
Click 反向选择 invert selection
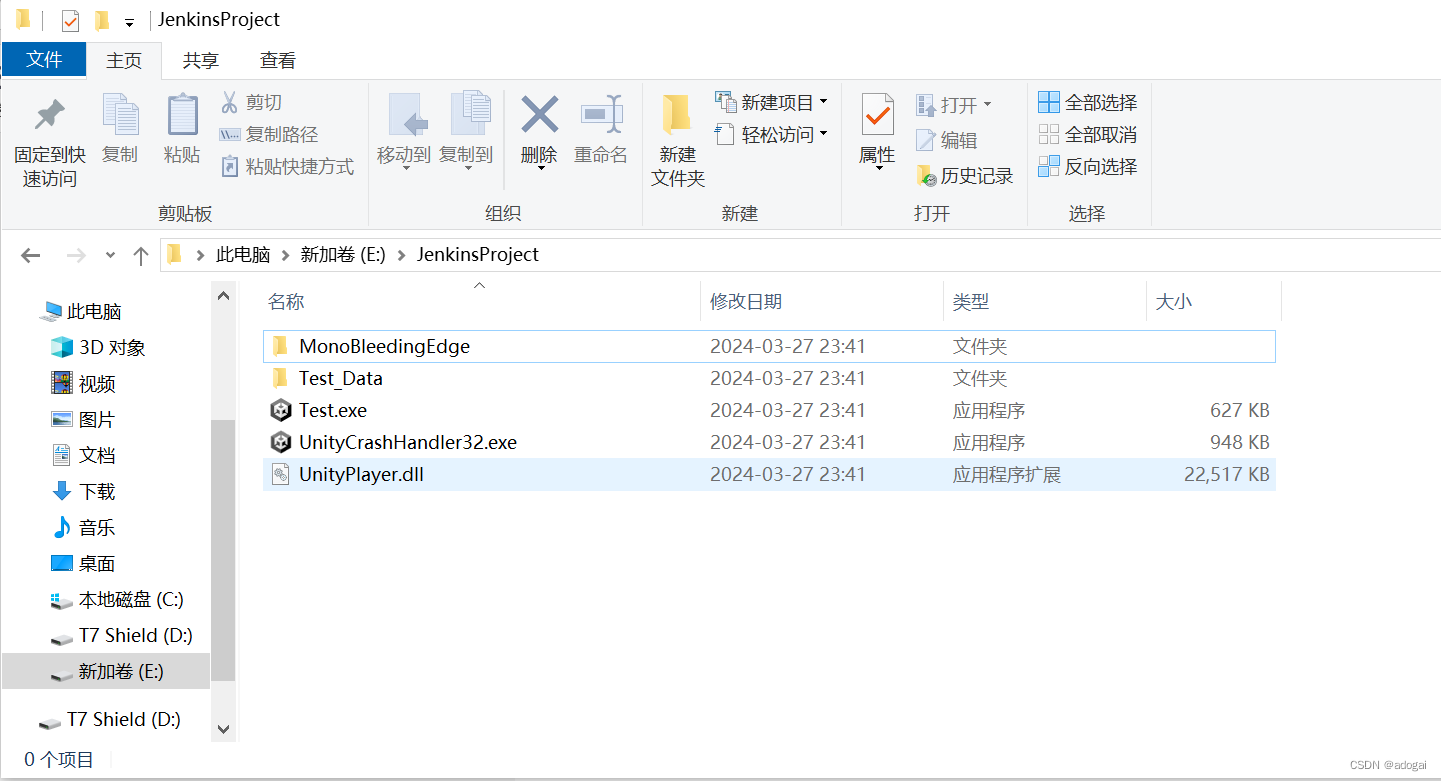(1088, 166)
